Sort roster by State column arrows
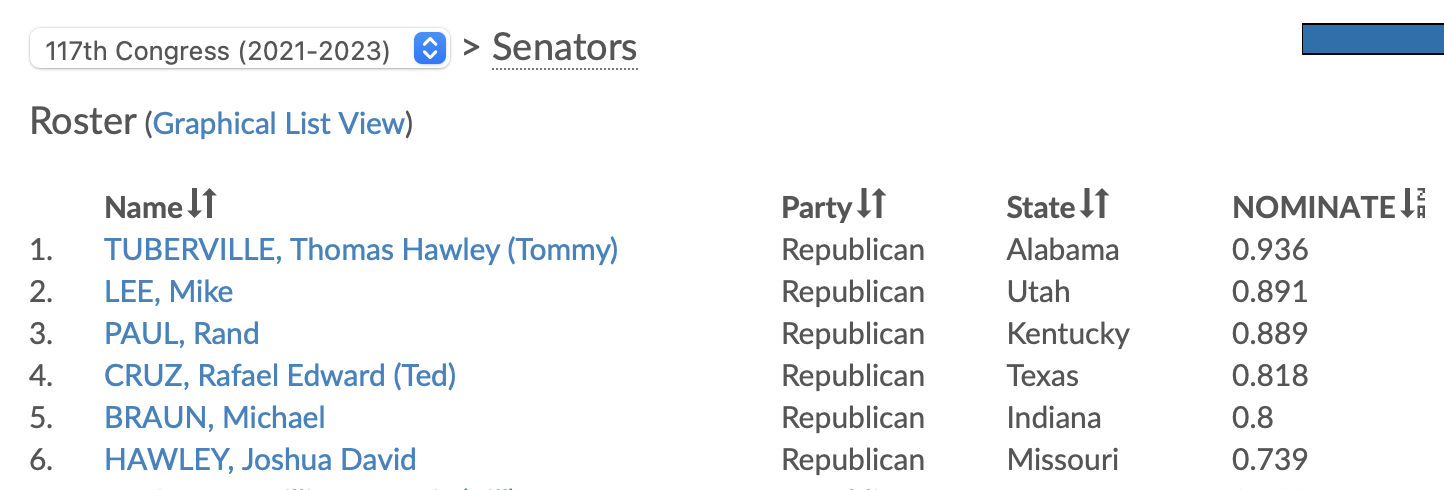The height and width of the screenshot is (490, 1444). pos(1095,205)
